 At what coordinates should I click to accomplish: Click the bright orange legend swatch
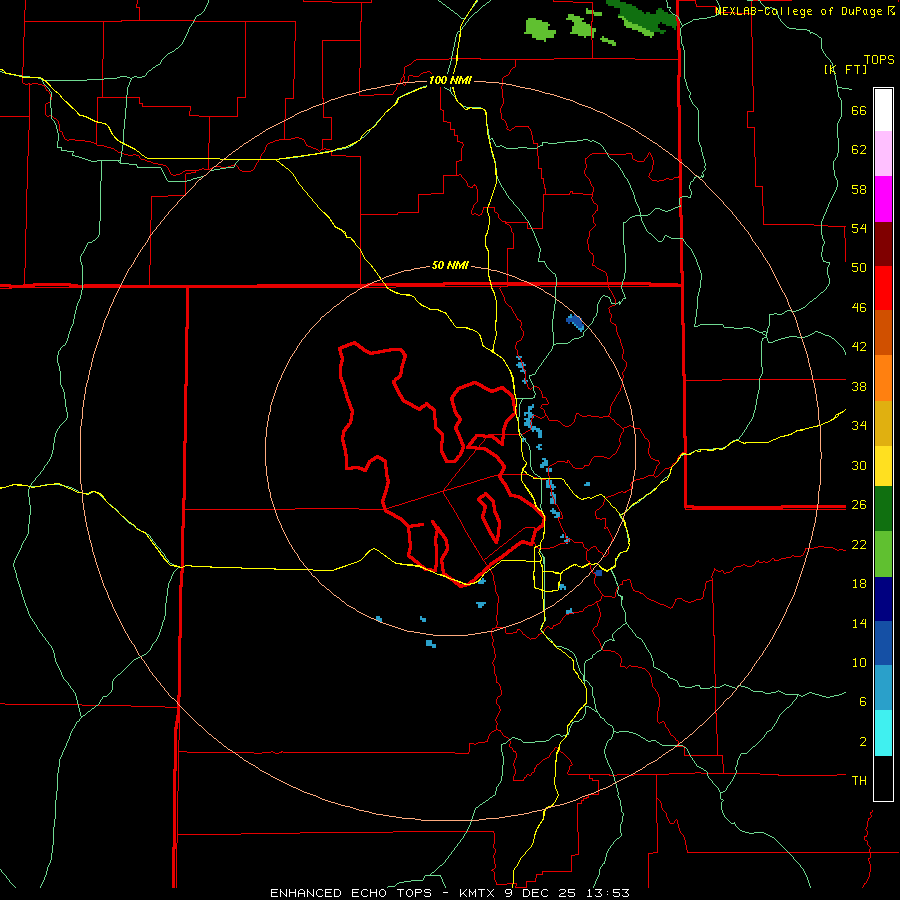coord(883,378)
